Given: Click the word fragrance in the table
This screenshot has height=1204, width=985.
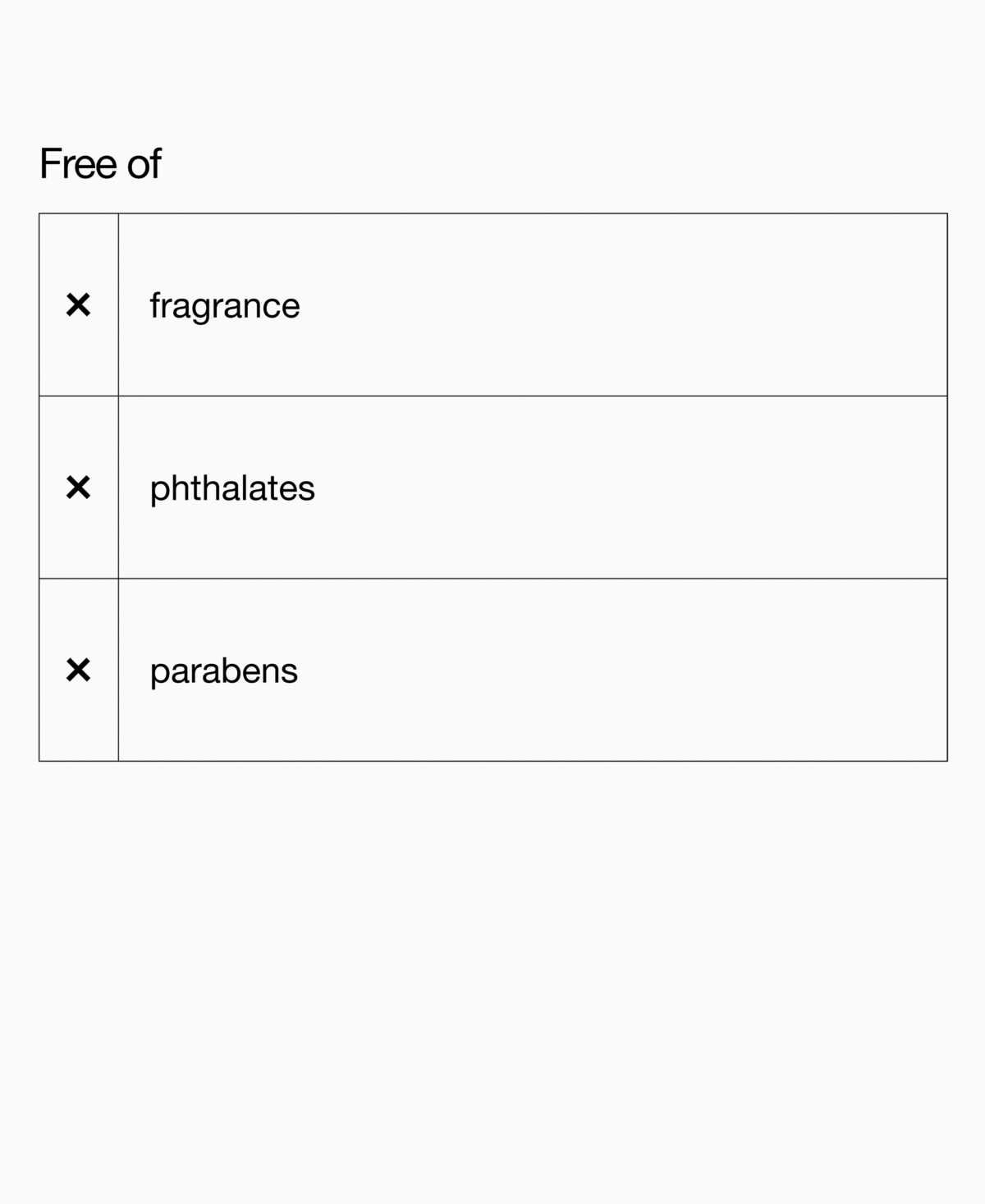Looking at the screenshot, I should point(225,307).
